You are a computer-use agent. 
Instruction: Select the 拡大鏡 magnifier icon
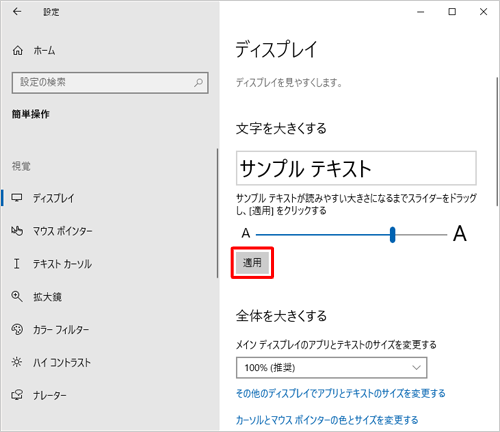17,296
